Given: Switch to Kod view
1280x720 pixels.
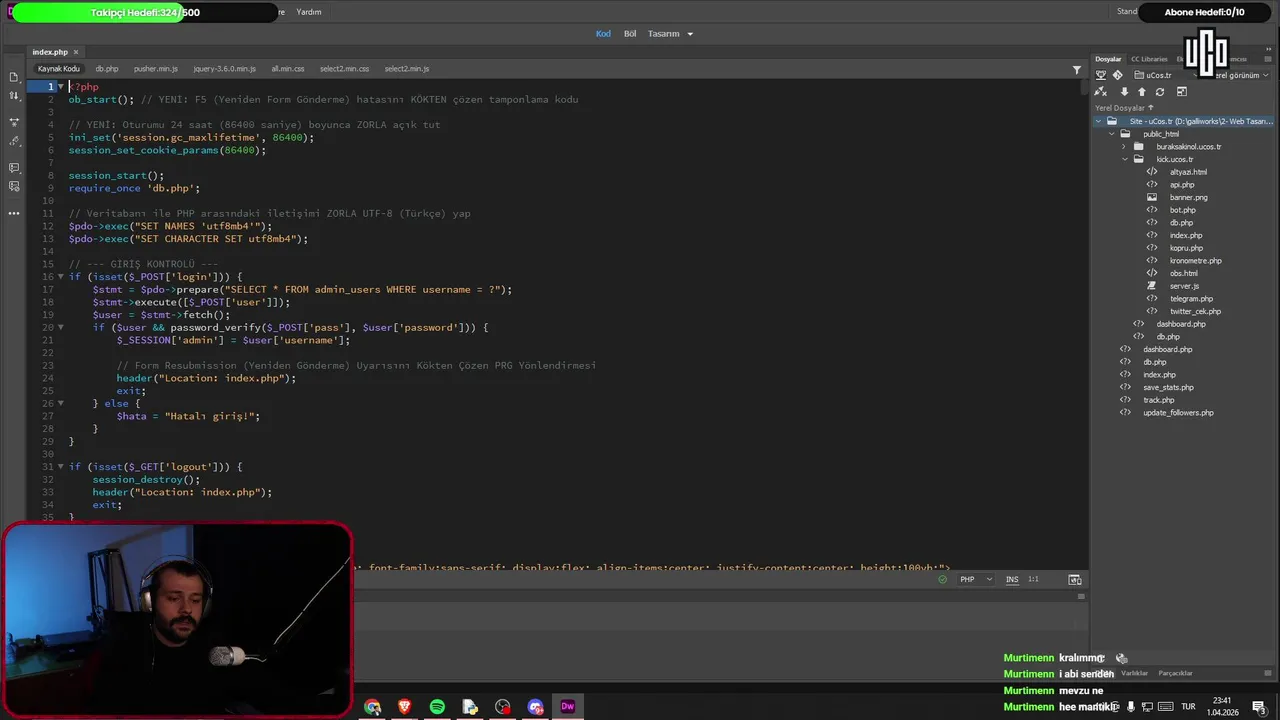Looking at the screenshot, I should pyautogui.click(x=603, y=34).
